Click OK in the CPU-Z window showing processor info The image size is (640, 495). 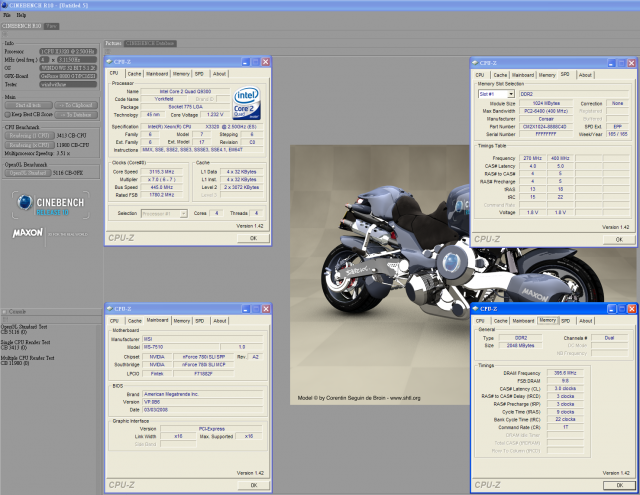[x=253, y=238]
